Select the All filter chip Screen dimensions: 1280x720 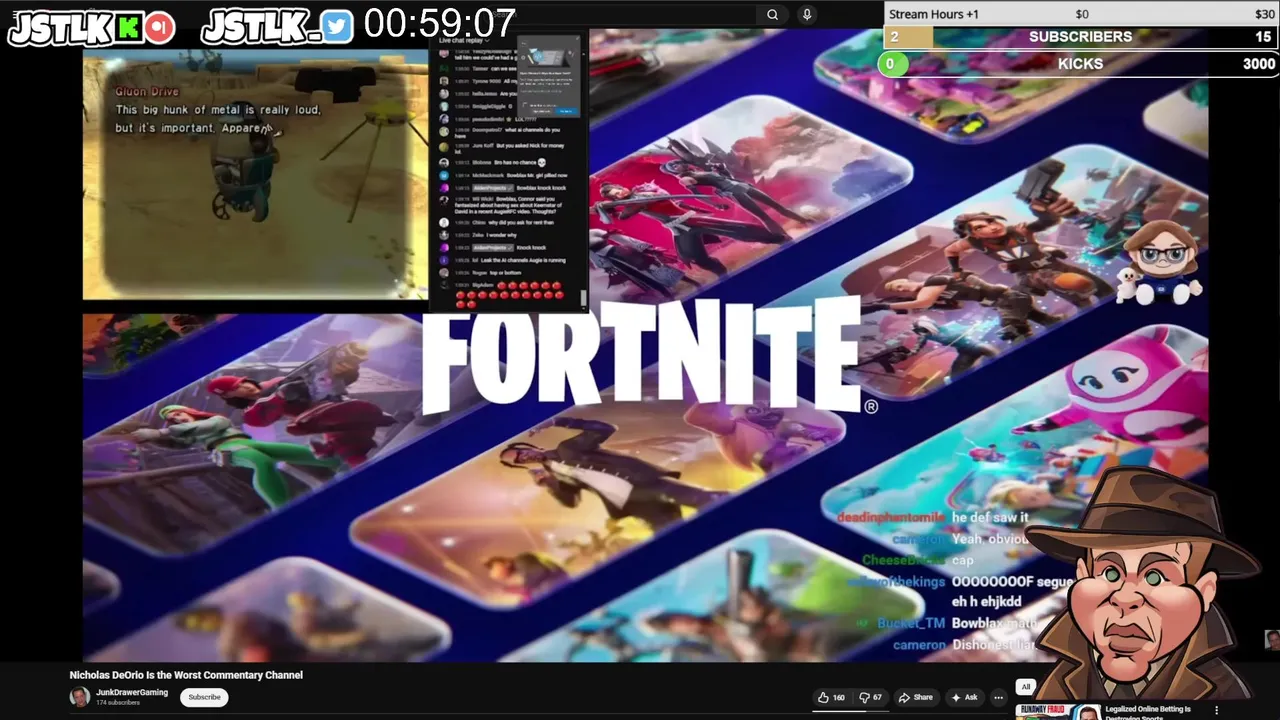pos(1025,687)
